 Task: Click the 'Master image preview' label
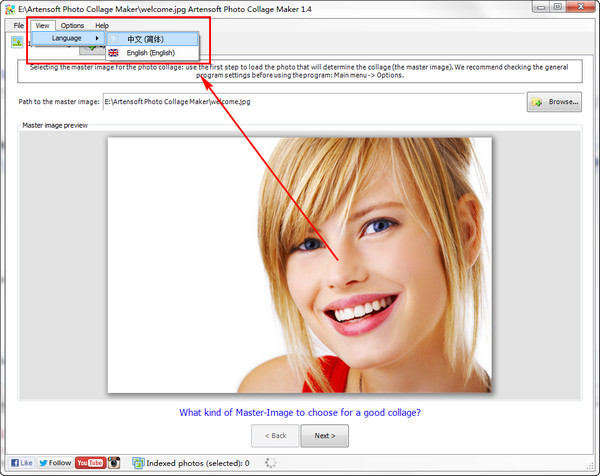point(55,125)
